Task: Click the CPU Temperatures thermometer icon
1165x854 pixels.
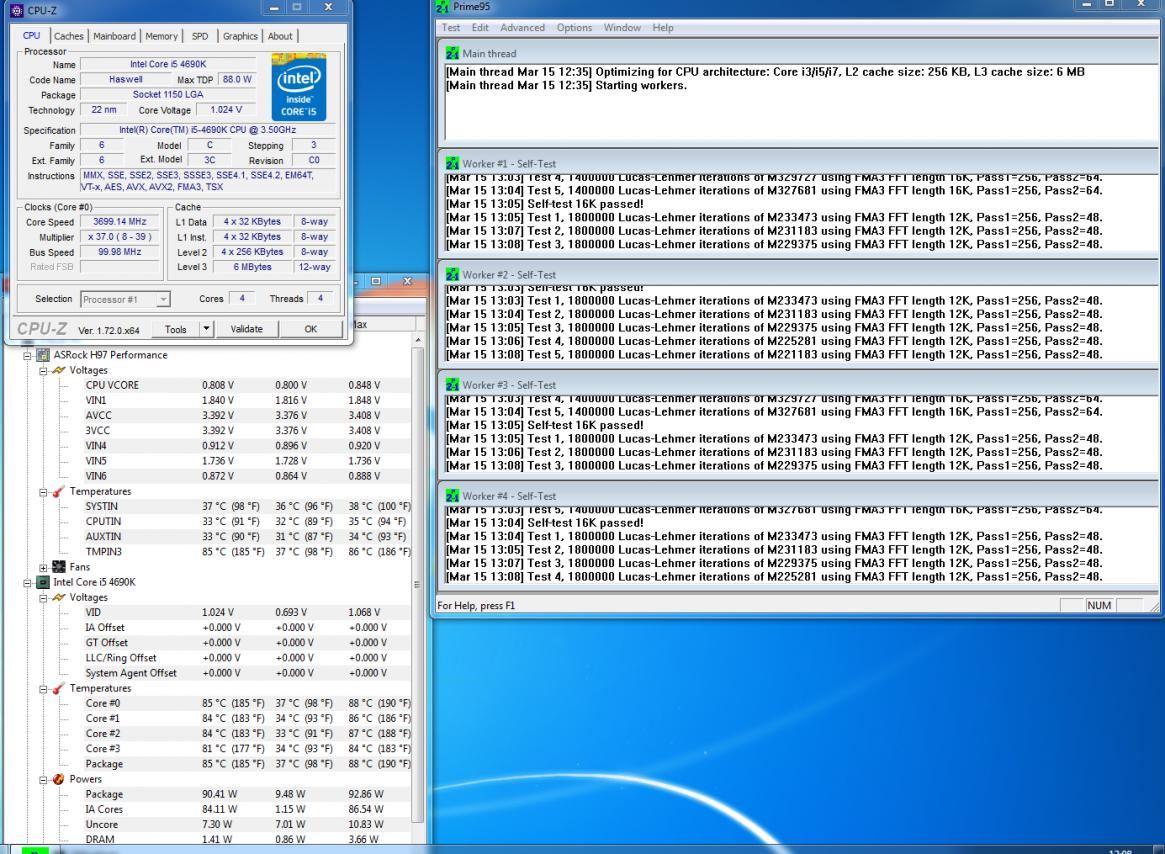Action: point(59,688)
